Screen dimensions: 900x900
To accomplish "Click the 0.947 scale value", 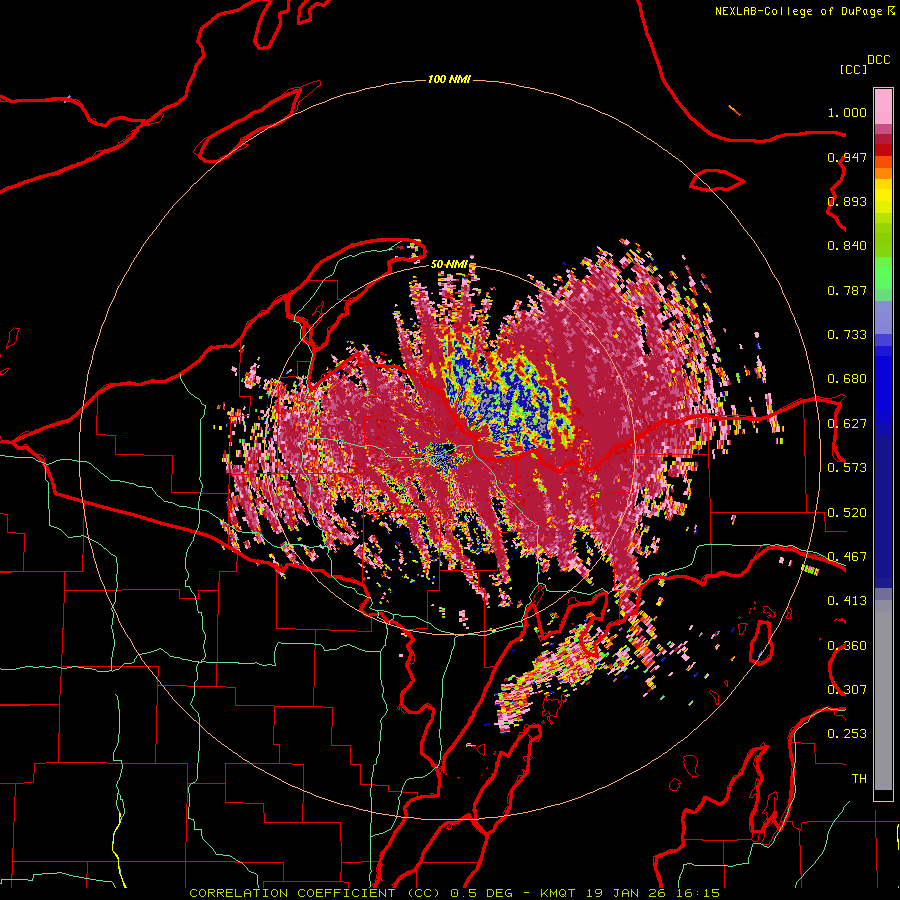I will click(x=847, y=157).
